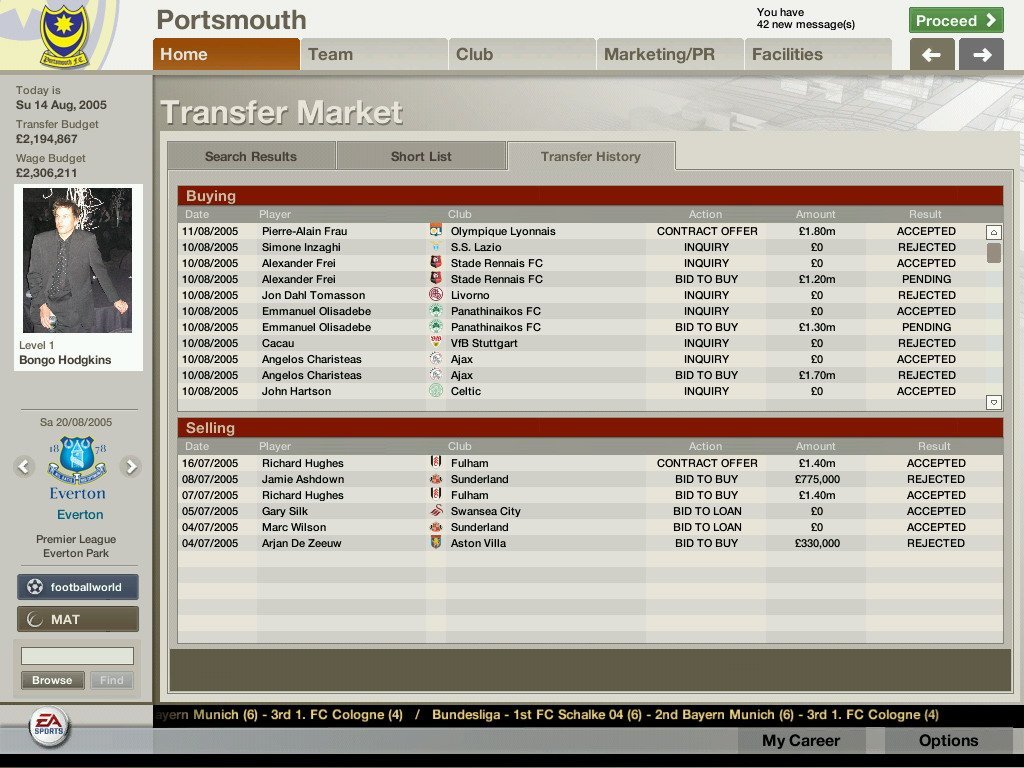The height and width of the screenshot is (768, 1024).
Task: Open the footballworld button
Action: pyautogui.click(x=78, y=587)
